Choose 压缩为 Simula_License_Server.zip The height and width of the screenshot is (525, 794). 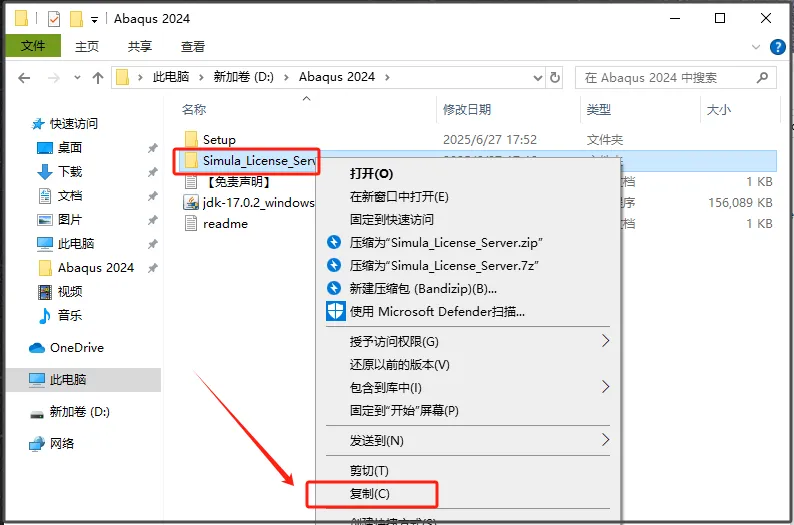point(446,243)
